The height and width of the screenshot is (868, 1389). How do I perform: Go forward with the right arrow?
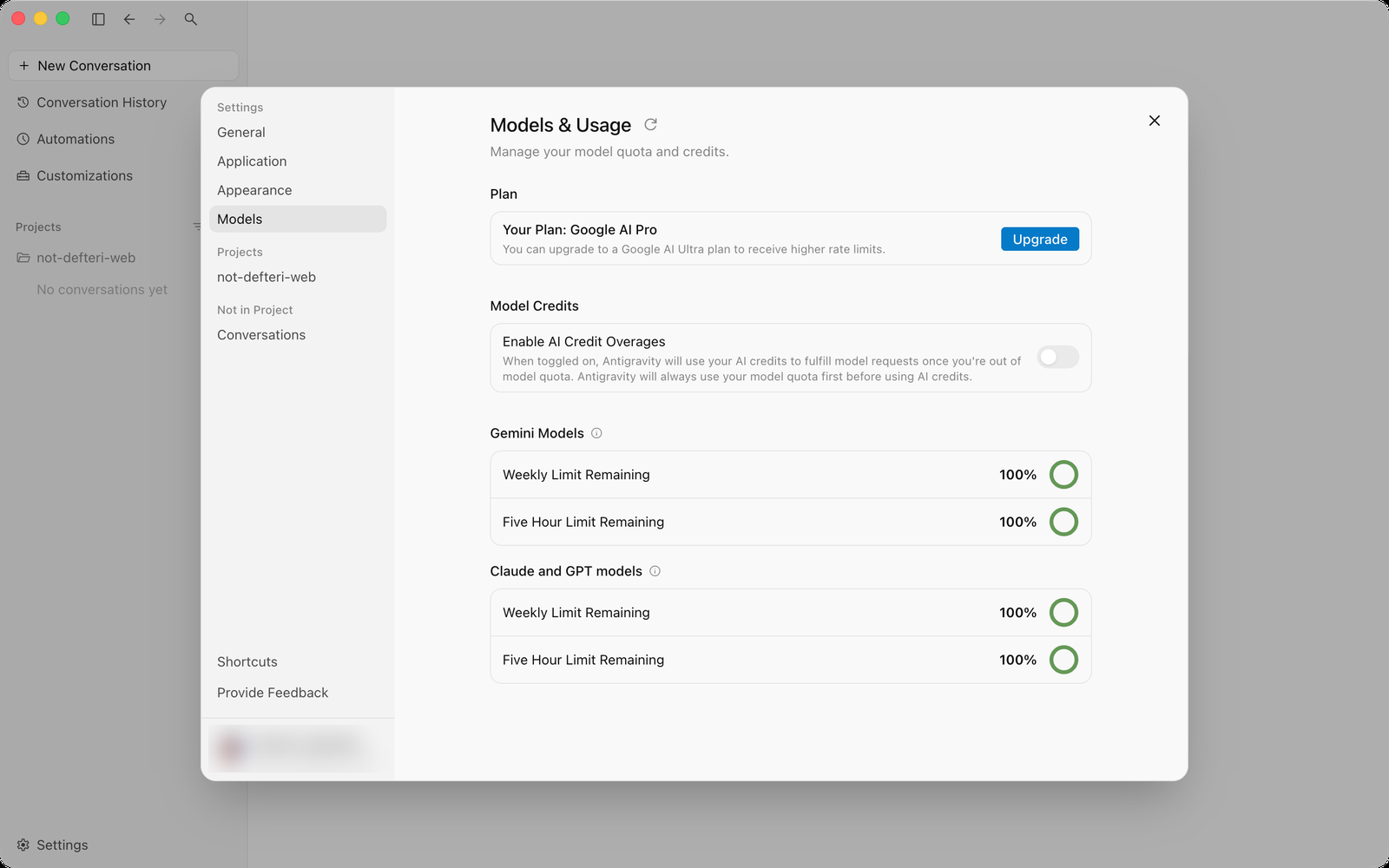[x=160, y=19]
